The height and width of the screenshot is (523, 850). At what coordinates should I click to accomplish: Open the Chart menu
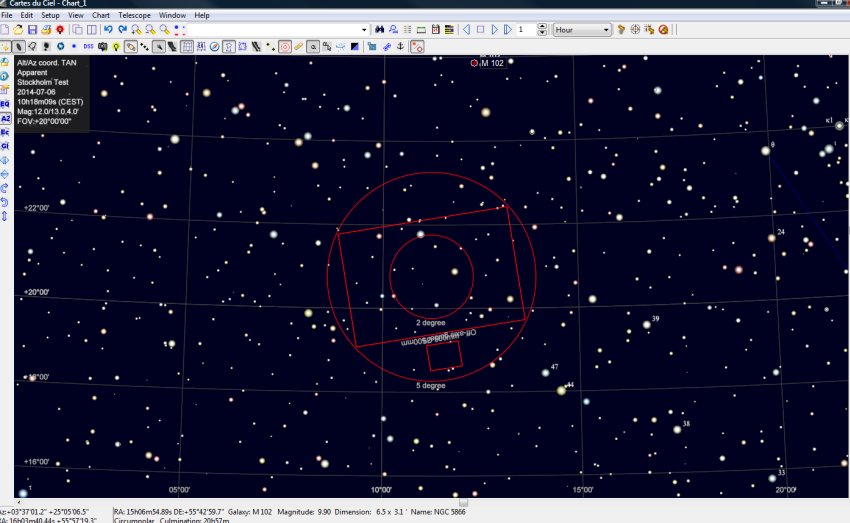(101, 16)
